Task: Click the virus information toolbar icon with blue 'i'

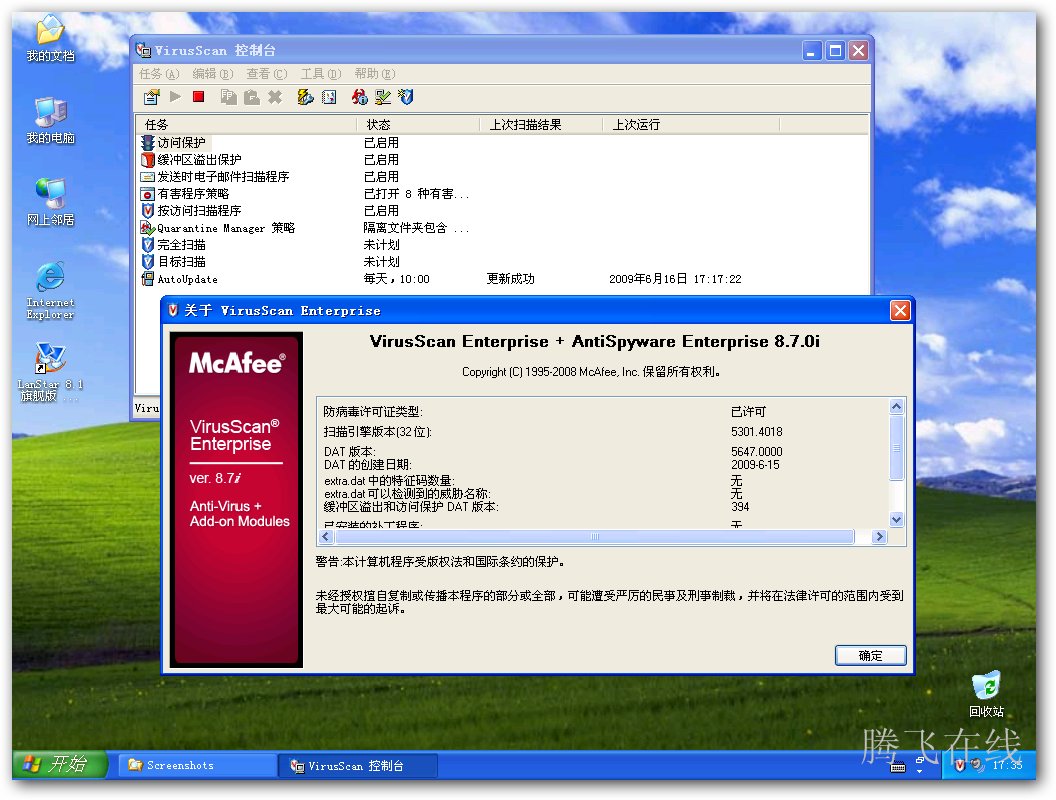Action: tap(359, 97)
